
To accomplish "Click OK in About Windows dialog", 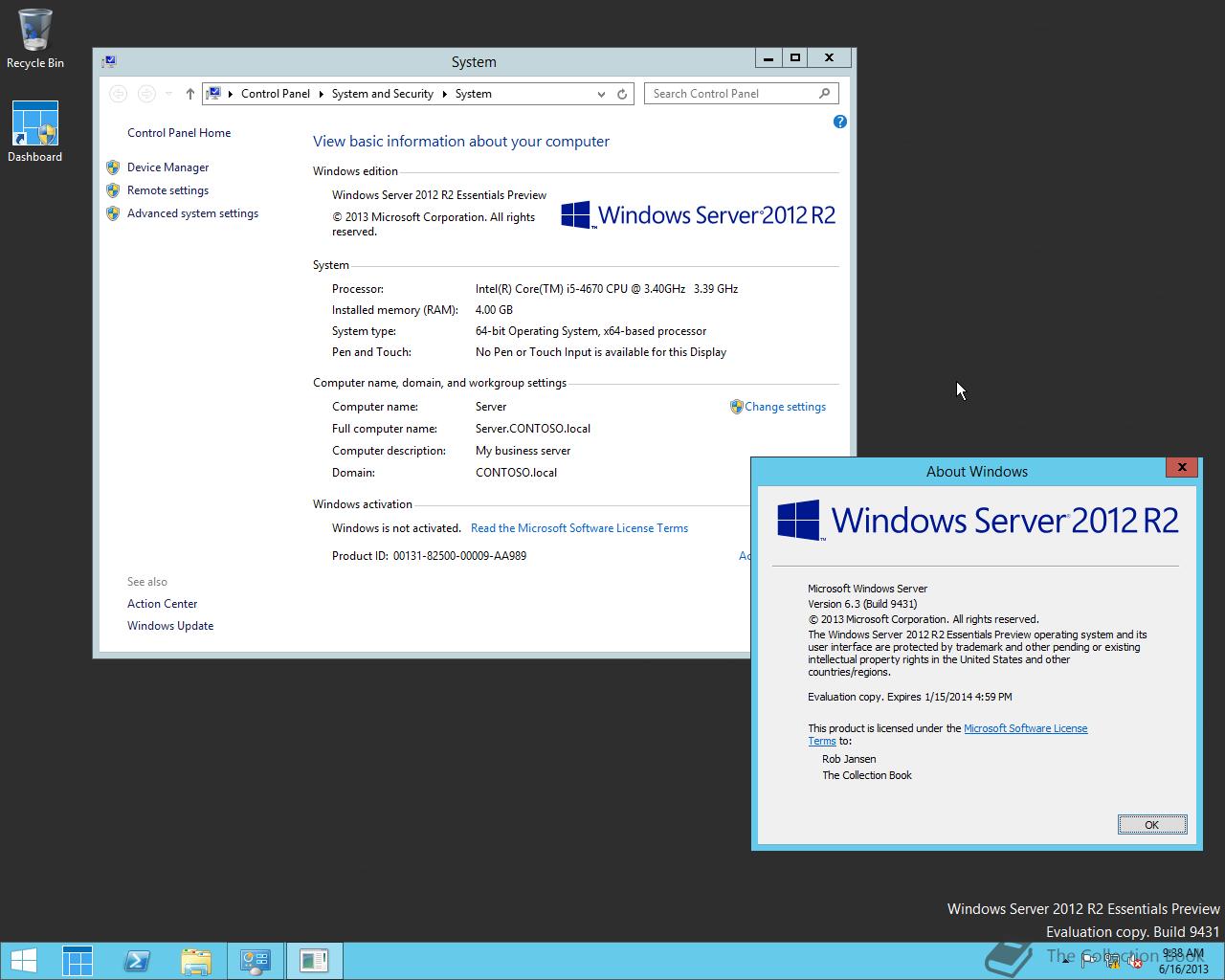I will coord(1152,825).
